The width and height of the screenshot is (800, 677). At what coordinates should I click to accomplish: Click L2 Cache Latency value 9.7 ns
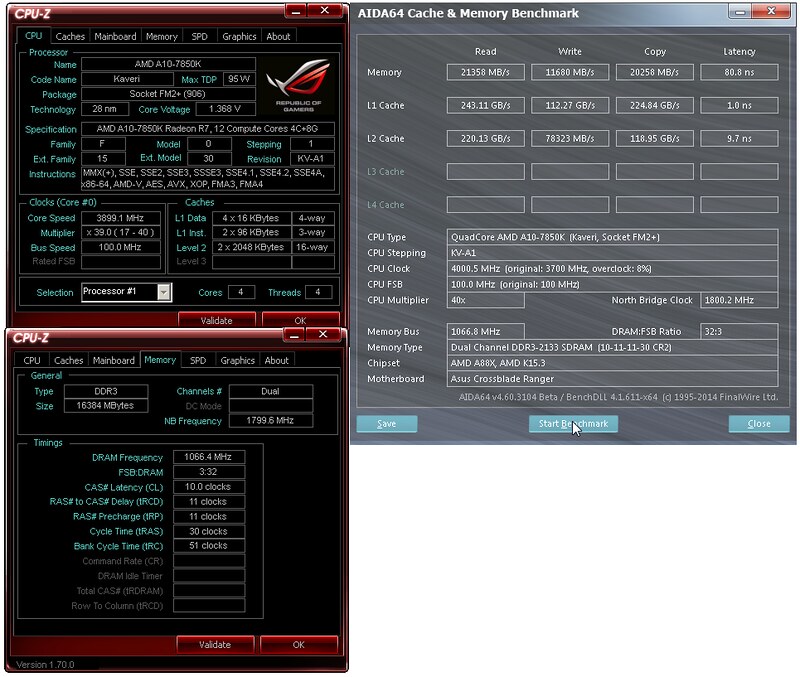739,138
